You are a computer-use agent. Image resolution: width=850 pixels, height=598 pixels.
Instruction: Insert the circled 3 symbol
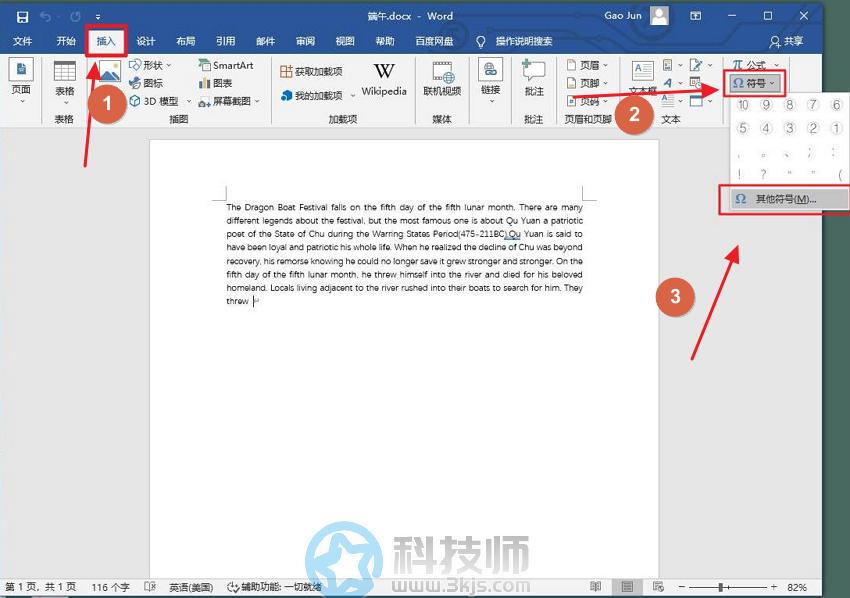click(x=790, y=128)
